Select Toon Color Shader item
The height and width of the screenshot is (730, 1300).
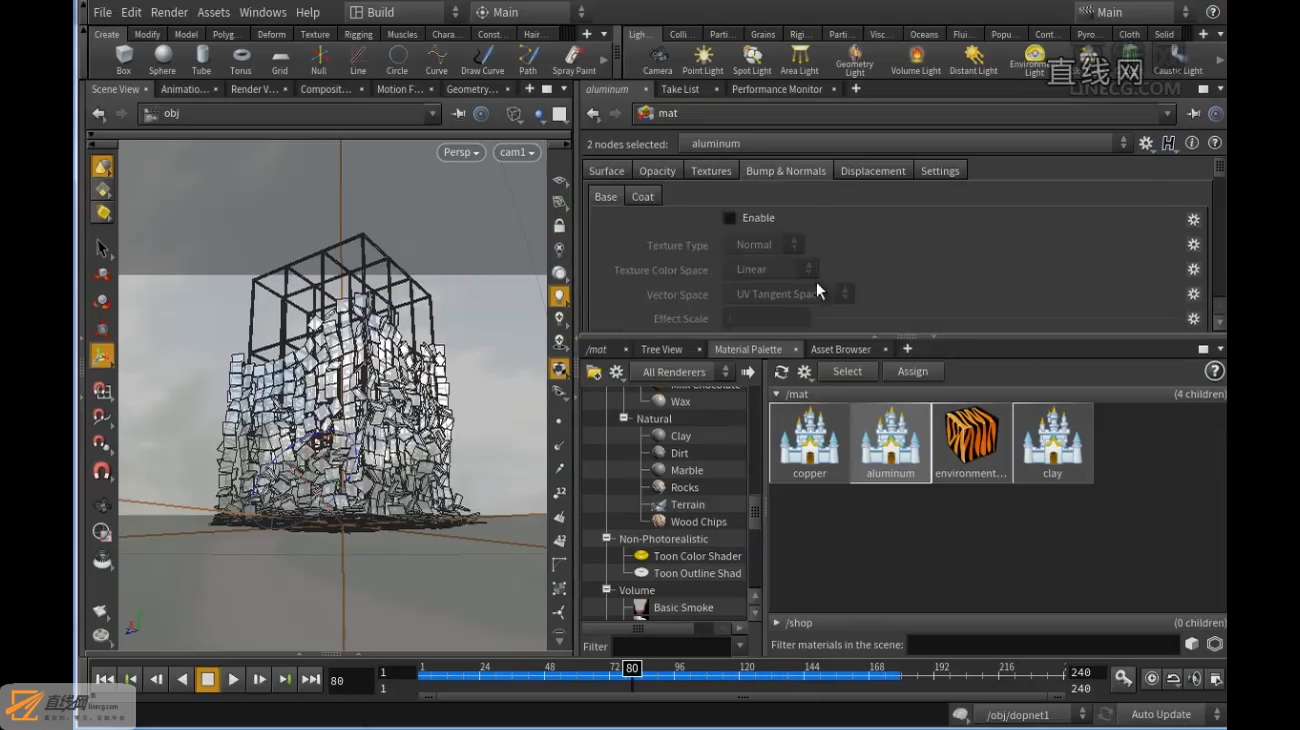coord(697,556)
